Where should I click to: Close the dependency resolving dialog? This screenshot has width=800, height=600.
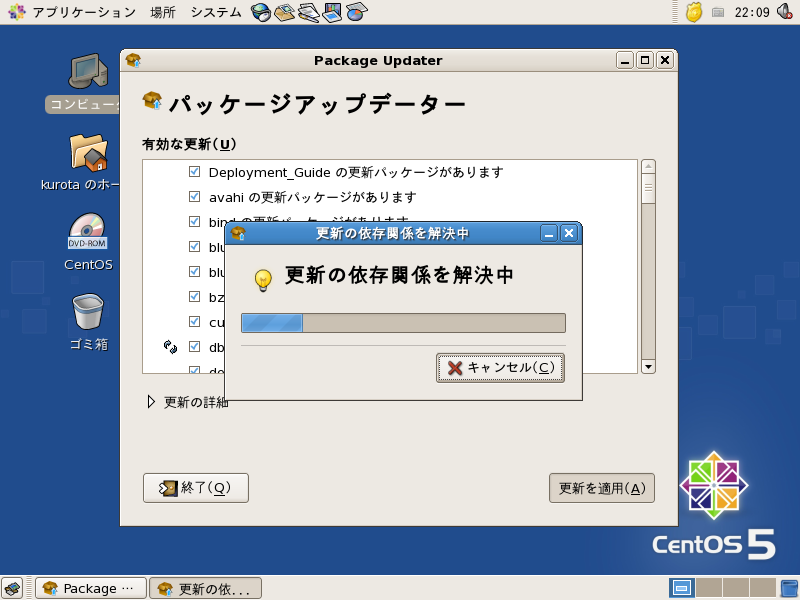(569, 234)
